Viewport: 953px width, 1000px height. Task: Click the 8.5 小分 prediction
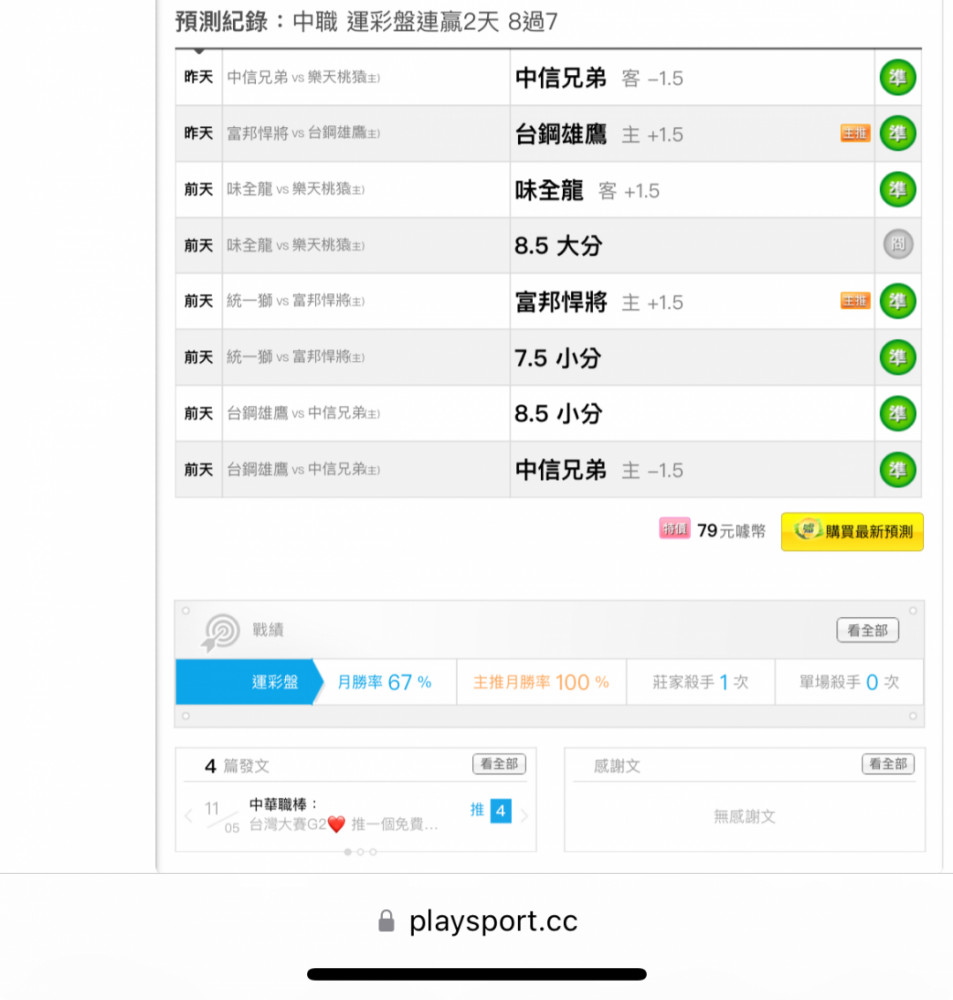558,414
